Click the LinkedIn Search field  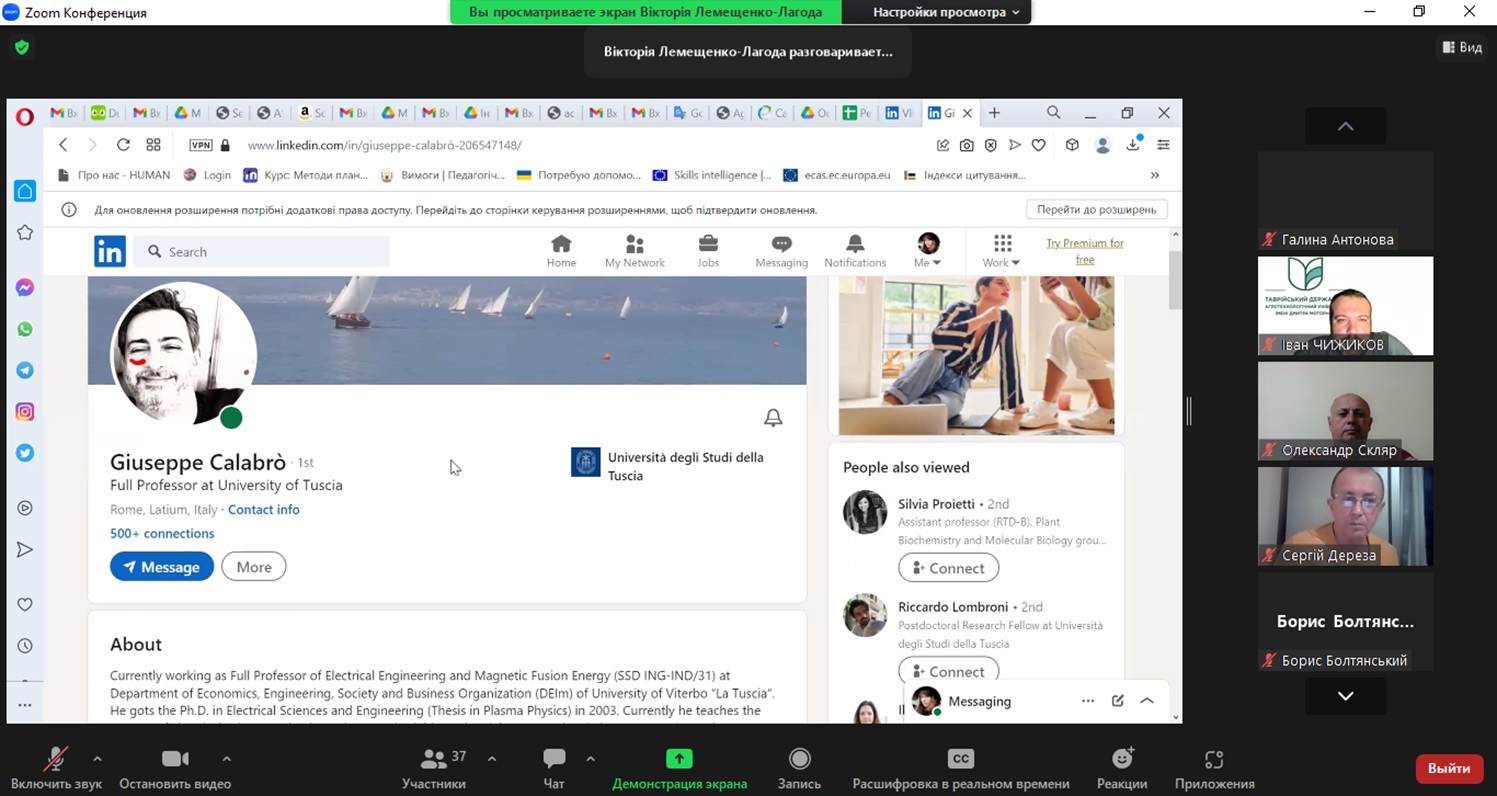point(262,252)
